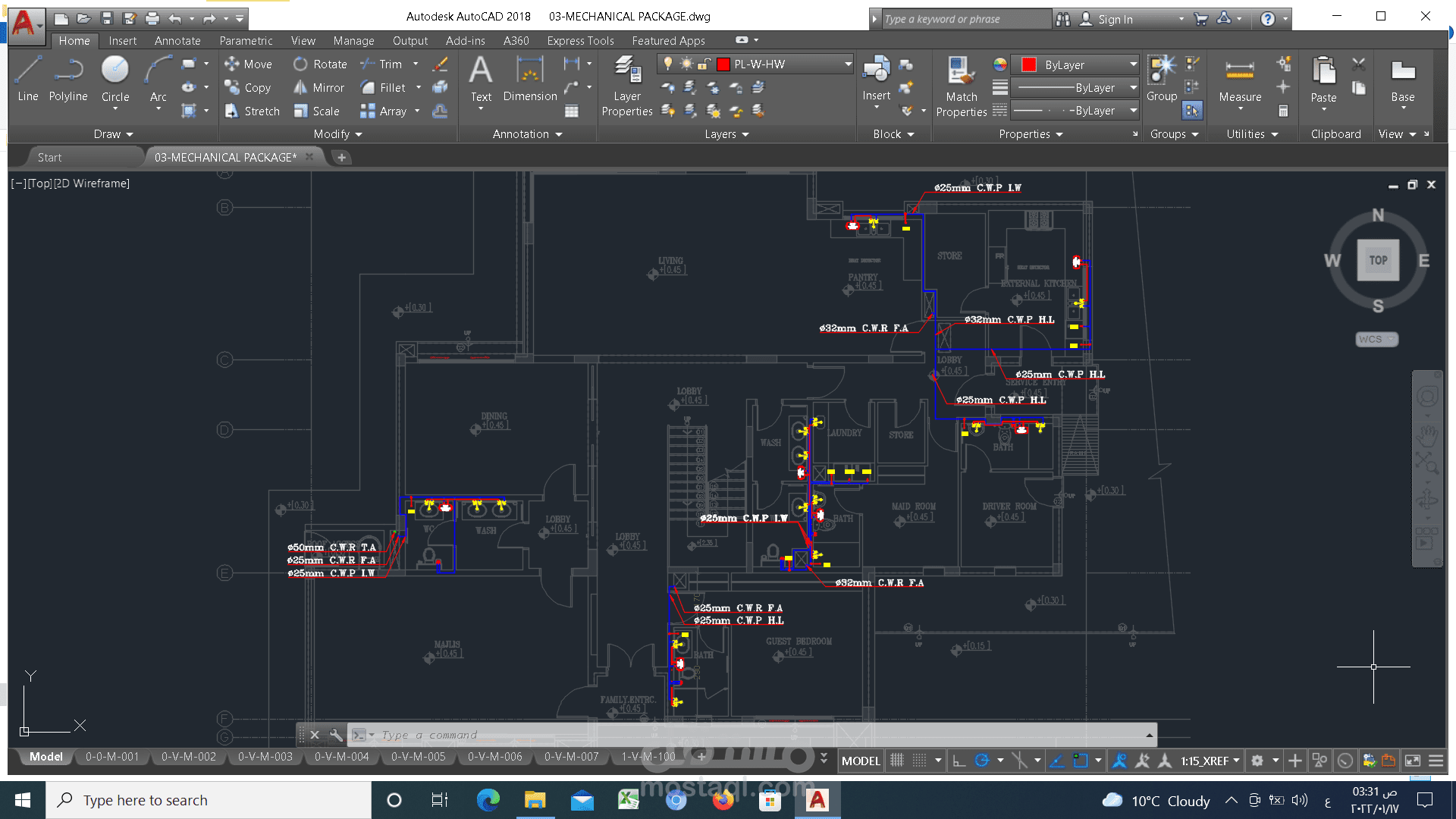Click the Save icon in quick access toolbar
Viewport: 1456px width, 819px height.
coord(107,18)
